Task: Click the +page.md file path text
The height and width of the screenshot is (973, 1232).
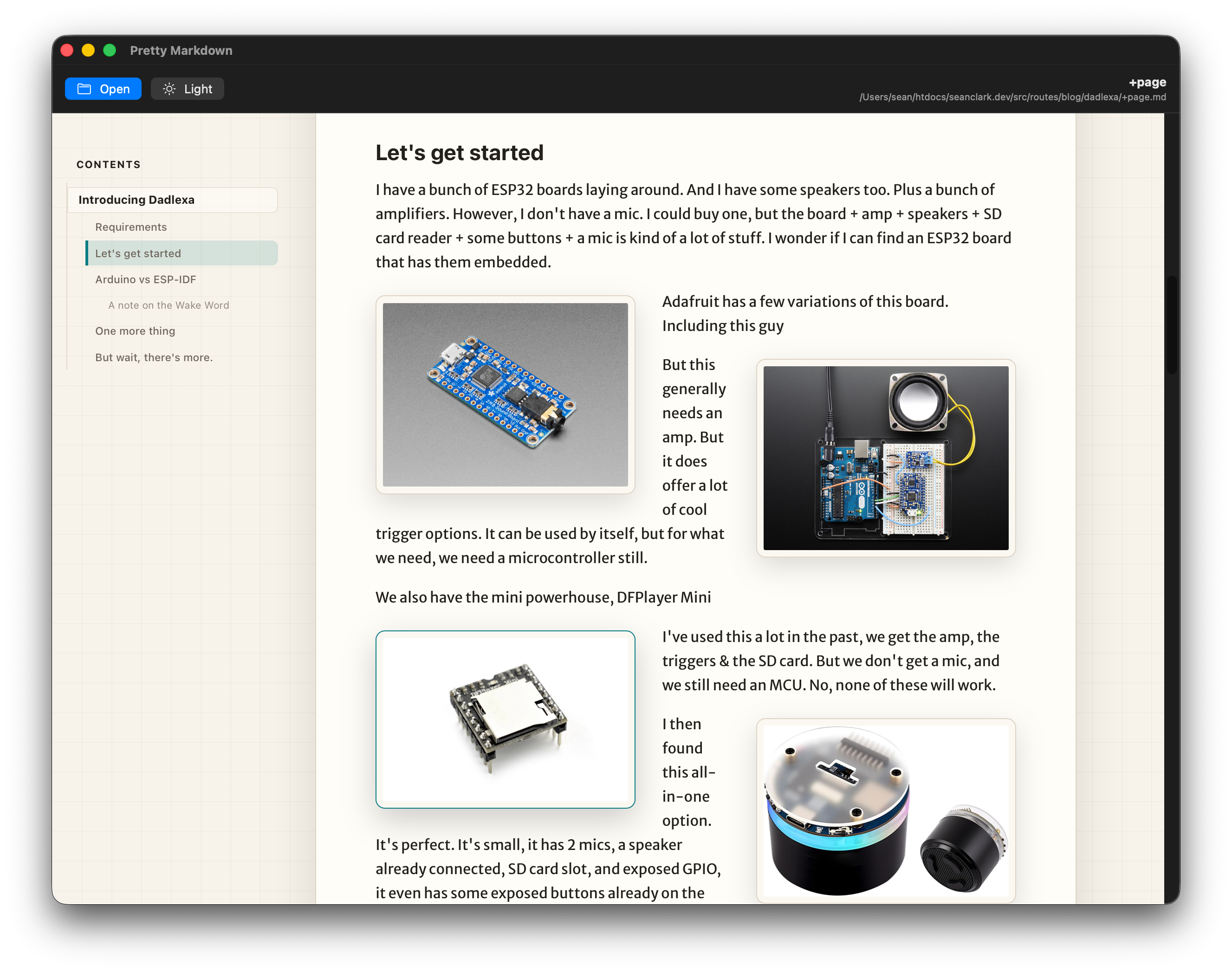Action: click(x=1013, y=97)
